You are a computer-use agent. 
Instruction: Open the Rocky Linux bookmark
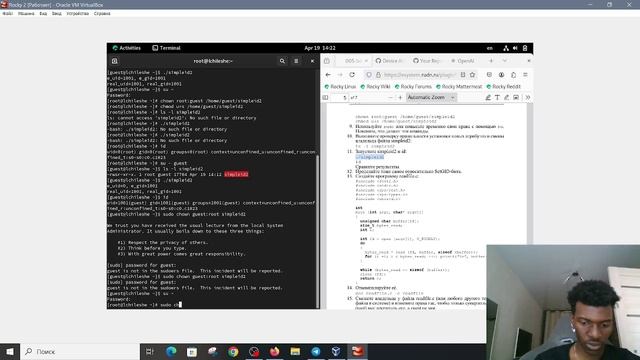click(x=340, y=87)
